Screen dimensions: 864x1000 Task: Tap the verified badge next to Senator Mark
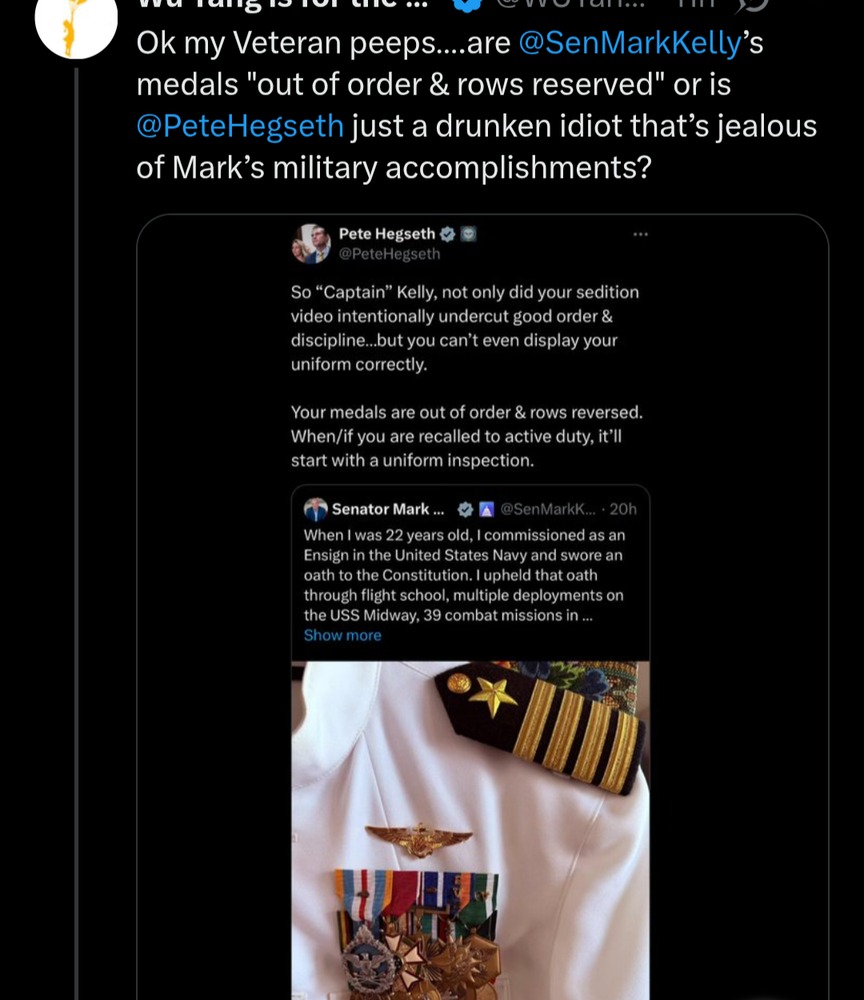tap(465, 509)
